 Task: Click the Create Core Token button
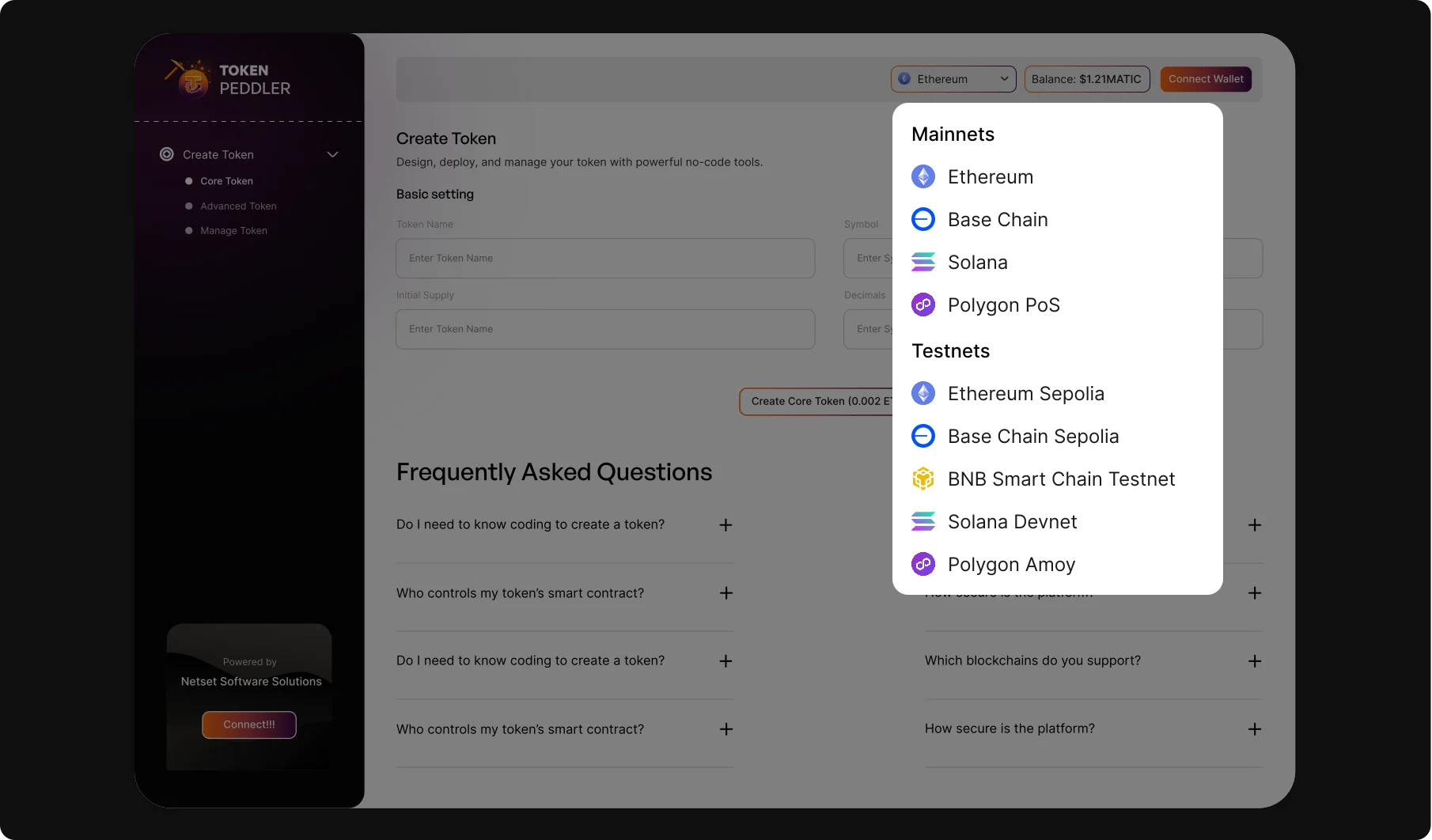816,402
